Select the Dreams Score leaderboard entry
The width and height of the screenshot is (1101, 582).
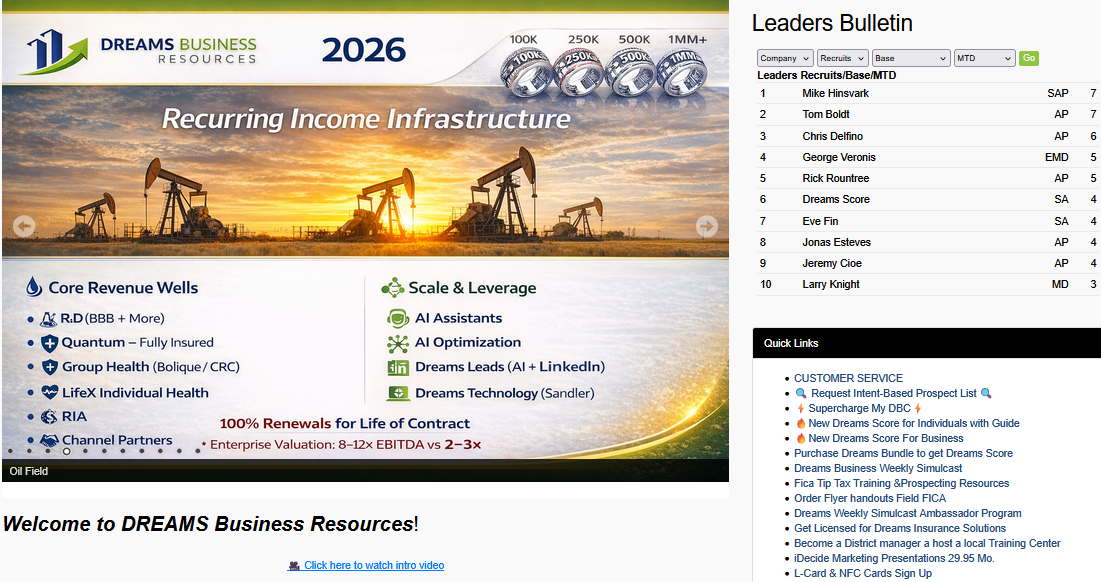pos(836,199)
